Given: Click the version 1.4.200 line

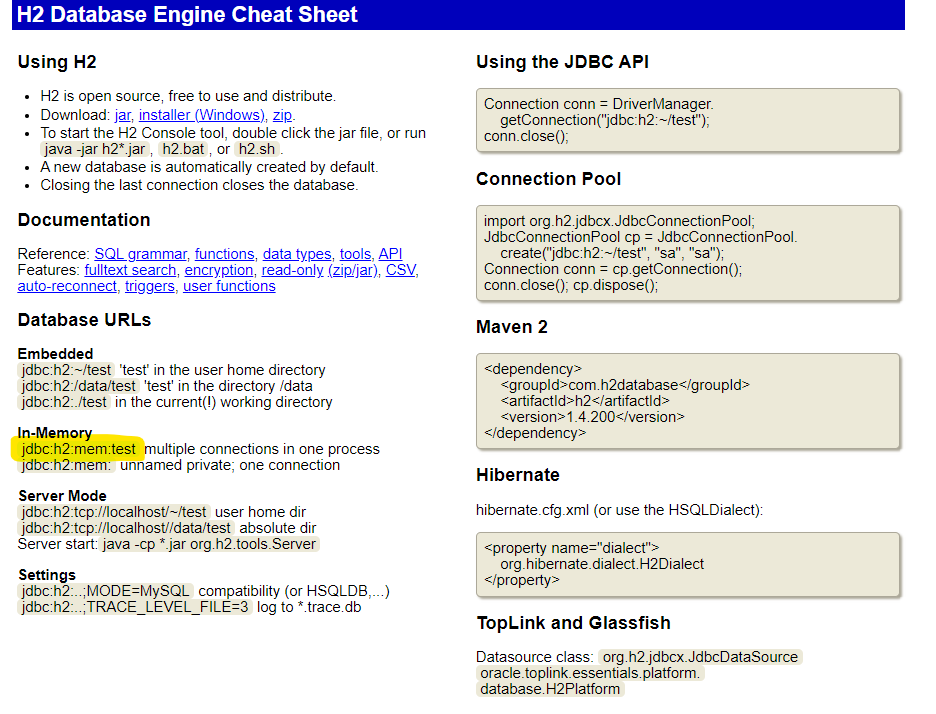Looking at the screenshot, I should point(593,417).
